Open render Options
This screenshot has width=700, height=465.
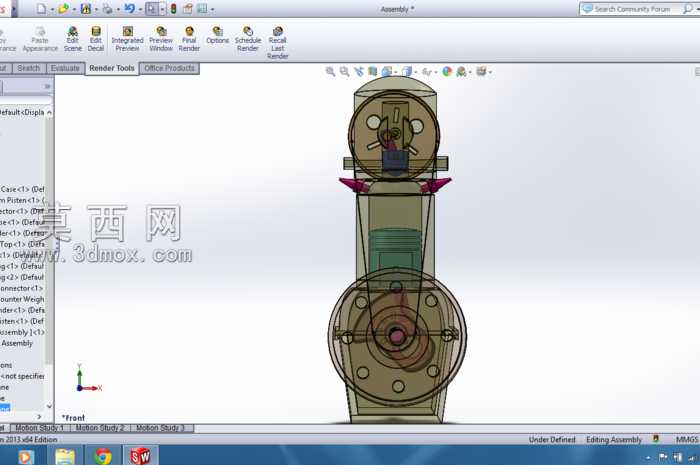click(x=217, y=36)
